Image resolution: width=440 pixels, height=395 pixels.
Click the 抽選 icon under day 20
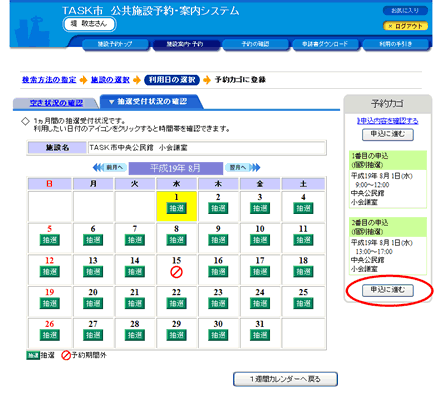(x=93, y=303)
